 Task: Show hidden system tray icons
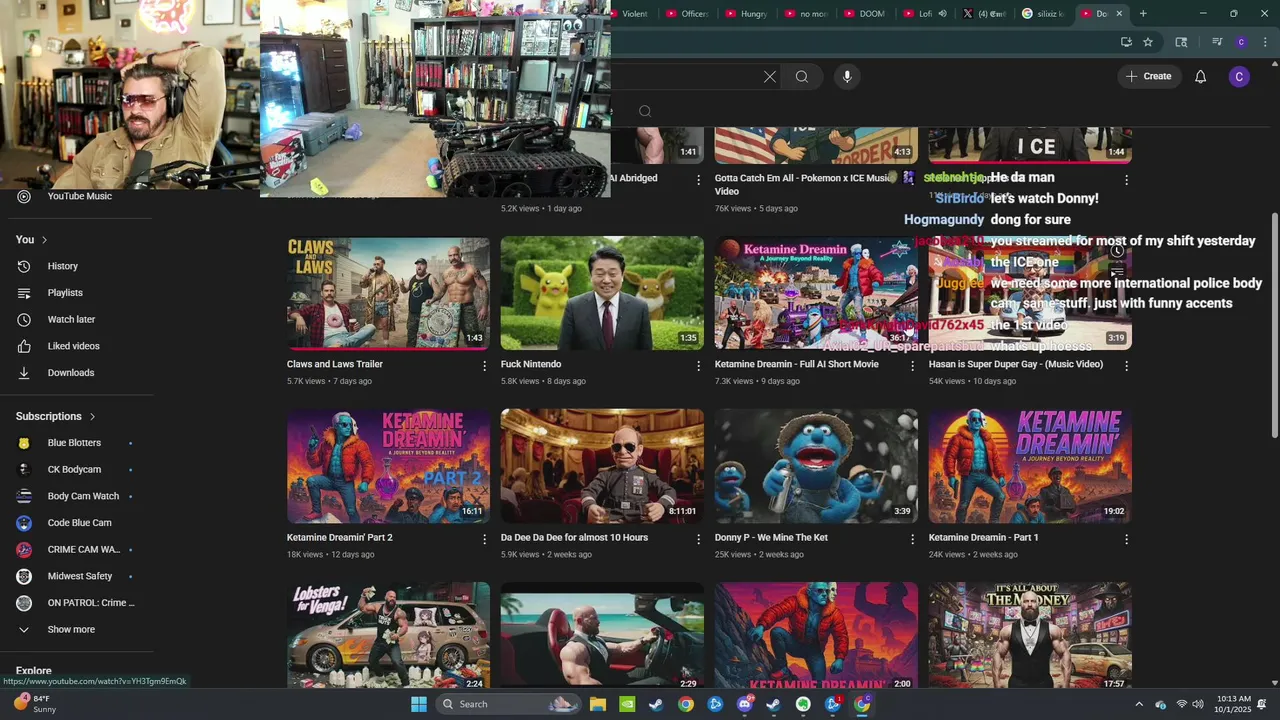tap(1138, 705)
